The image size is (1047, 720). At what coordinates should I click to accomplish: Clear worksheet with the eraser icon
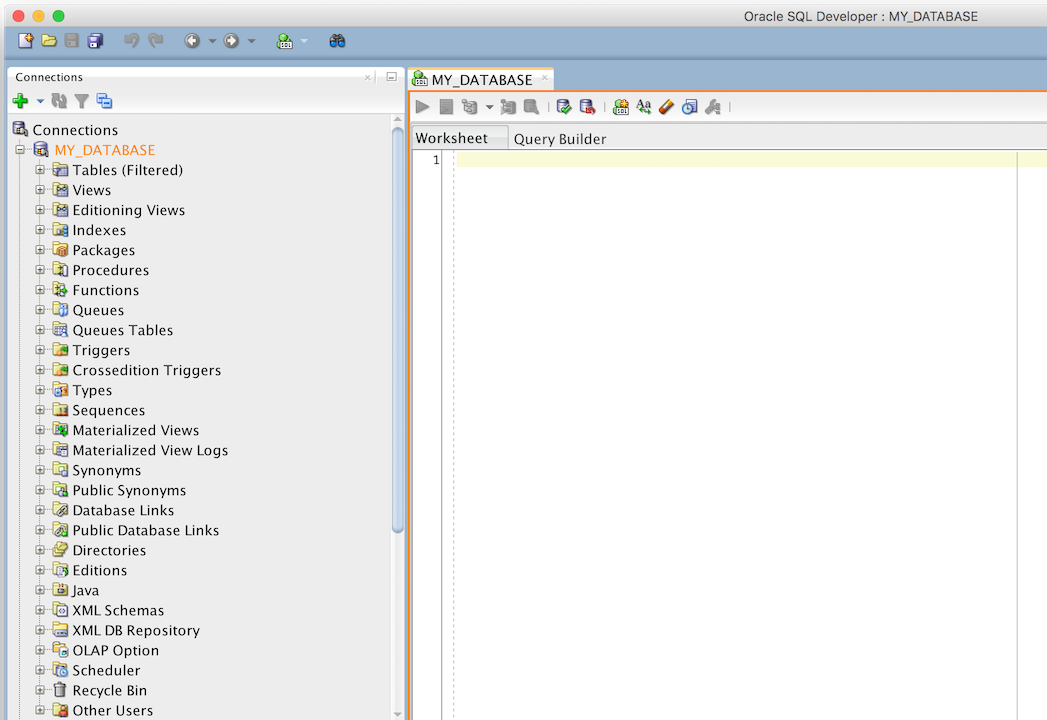(666, 106)
